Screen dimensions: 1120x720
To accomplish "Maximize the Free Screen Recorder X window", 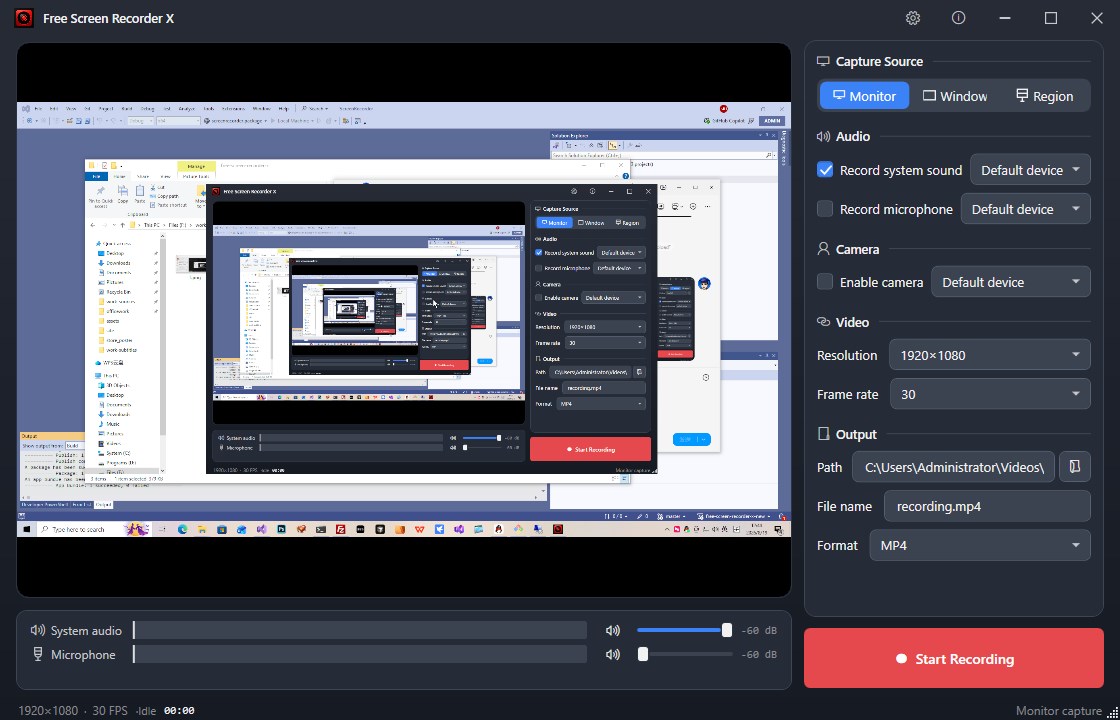I will 1051,18.
